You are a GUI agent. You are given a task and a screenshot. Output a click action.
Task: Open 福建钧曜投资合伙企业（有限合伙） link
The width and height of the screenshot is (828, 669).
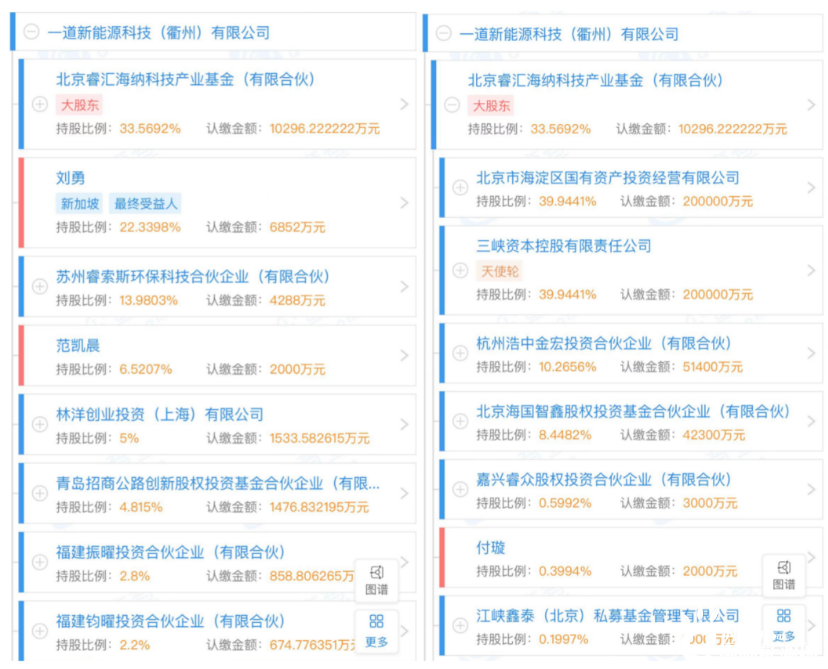coord(171,621)
